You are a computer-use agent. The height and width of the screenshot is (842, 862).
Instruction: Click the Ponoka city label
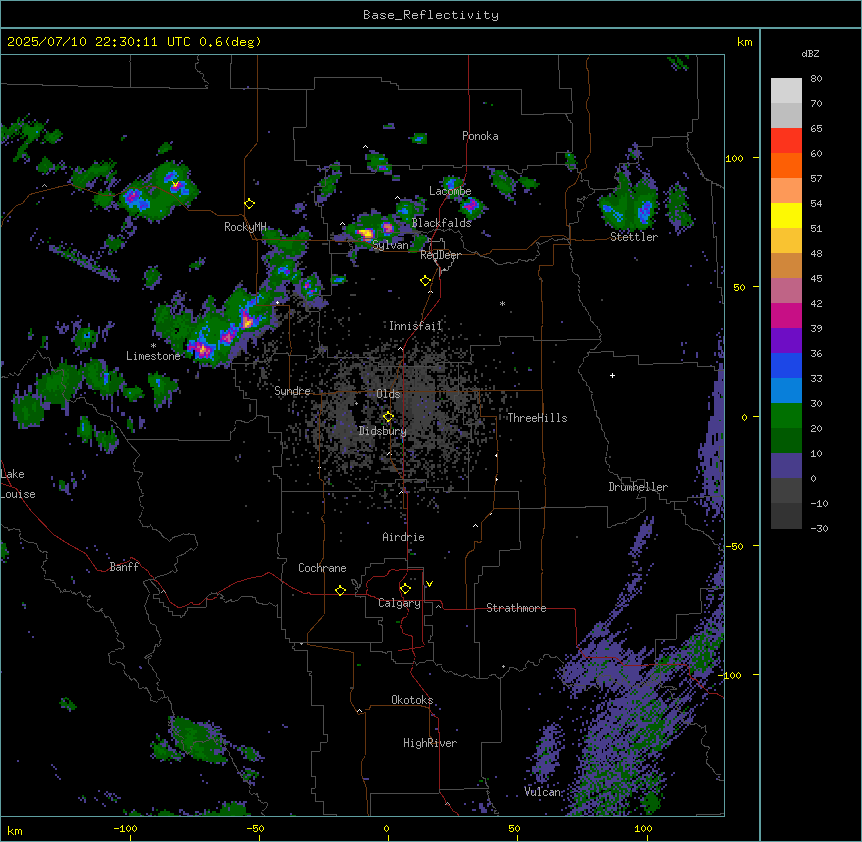click(480, 136)
